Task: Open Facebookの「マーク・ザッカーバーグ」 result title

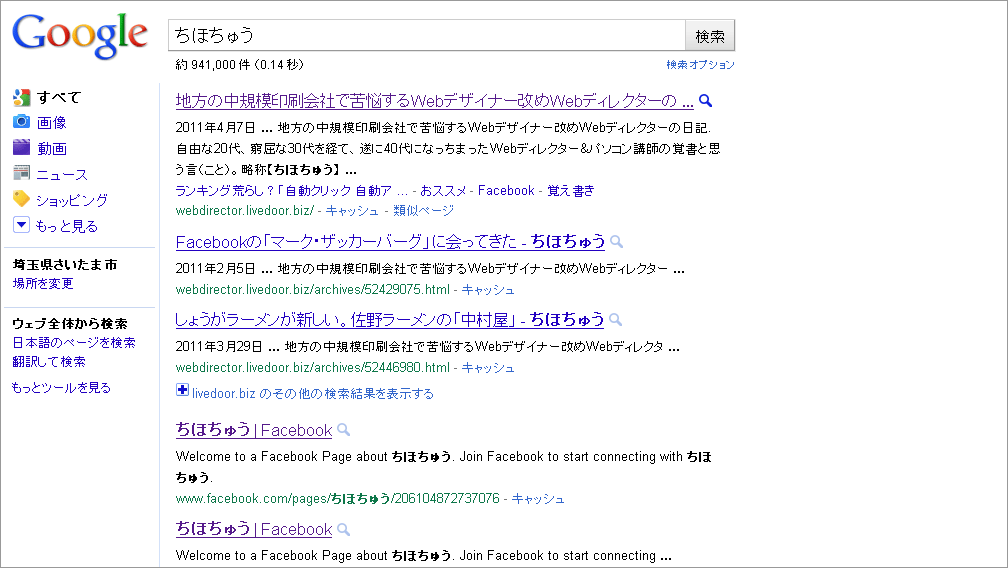Action: 390,242
